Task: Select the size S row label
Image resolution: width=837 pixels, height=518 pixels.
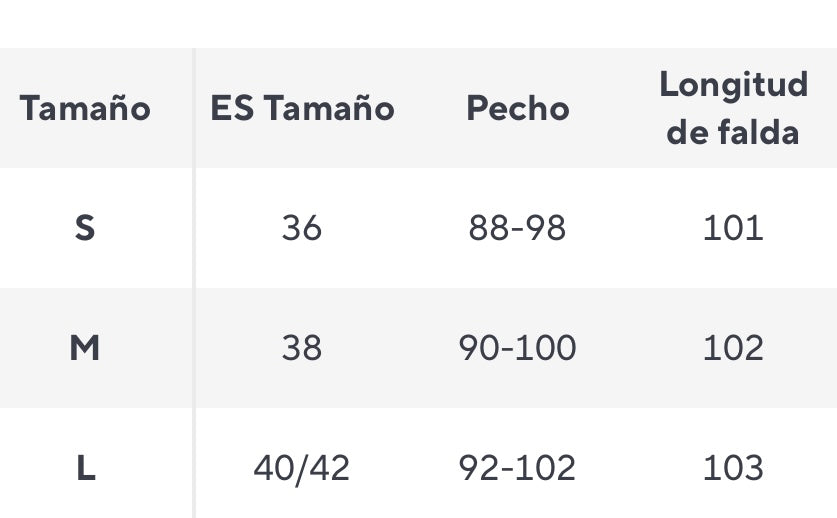Action: (x=85, y=228)
